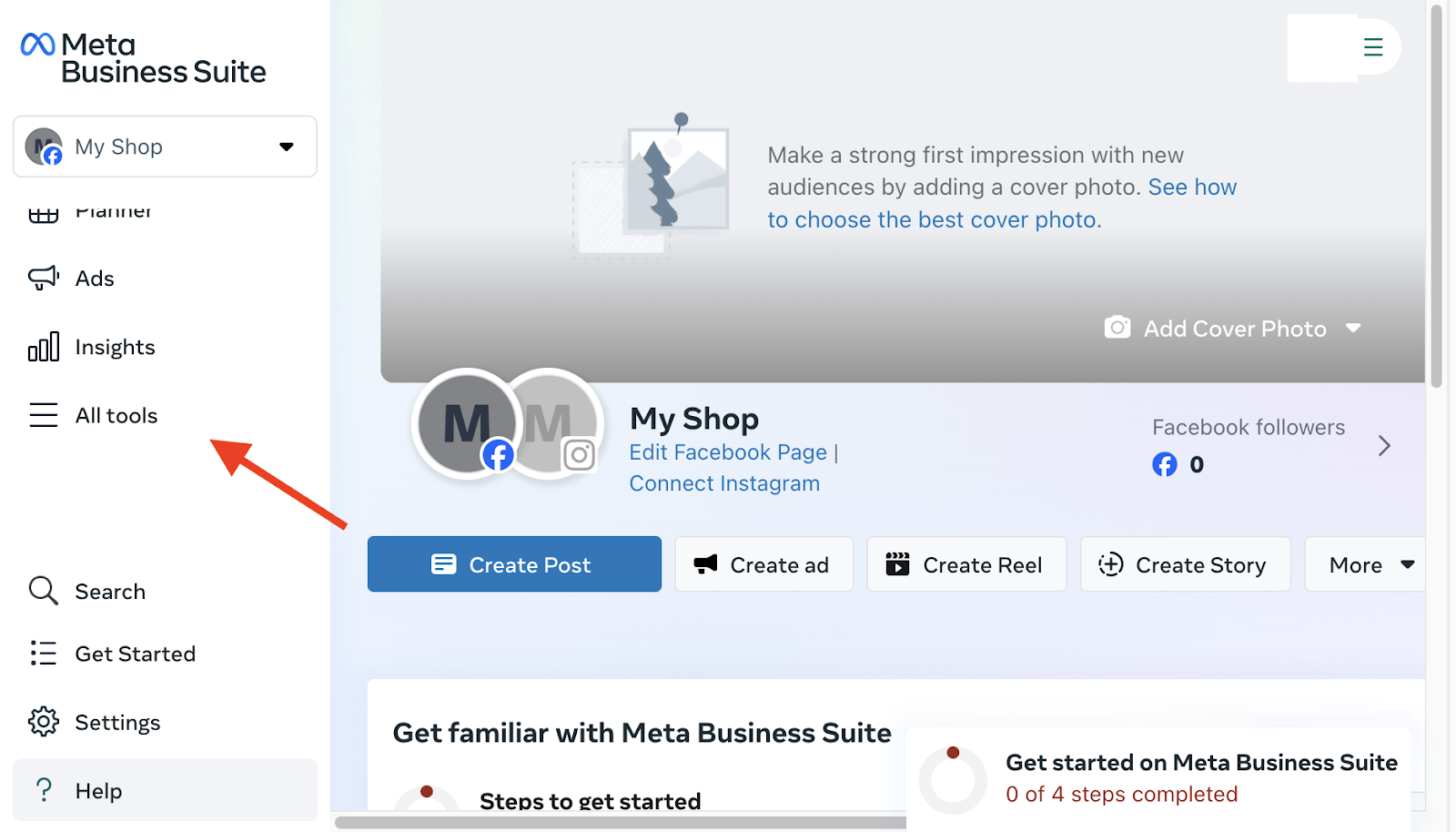This screenshot has height=832, width=1456.
Task: Click the clapperboard icon in Create Reel
Action: [x=897, y=564]
